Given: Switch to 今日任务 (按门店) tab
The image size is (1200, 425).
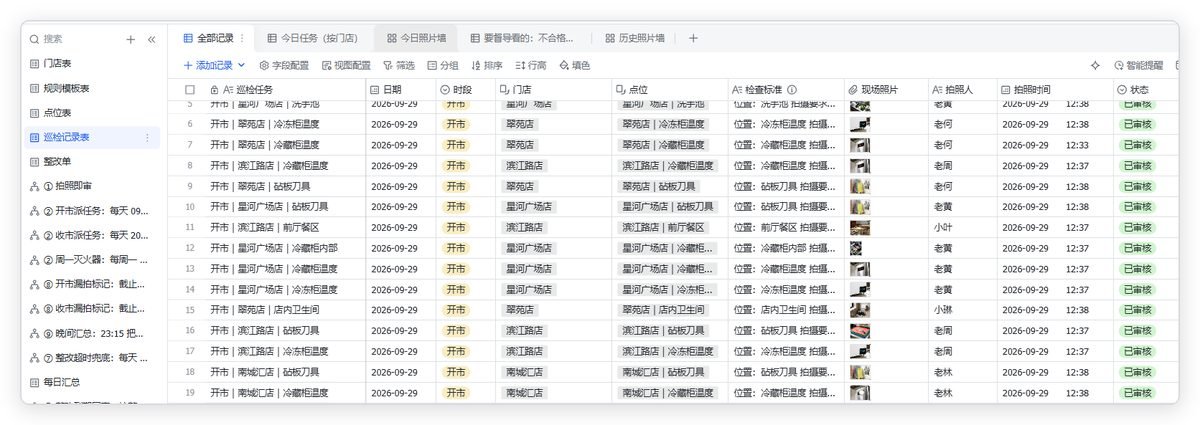Looking at the screenshot, I should point(313,38).
